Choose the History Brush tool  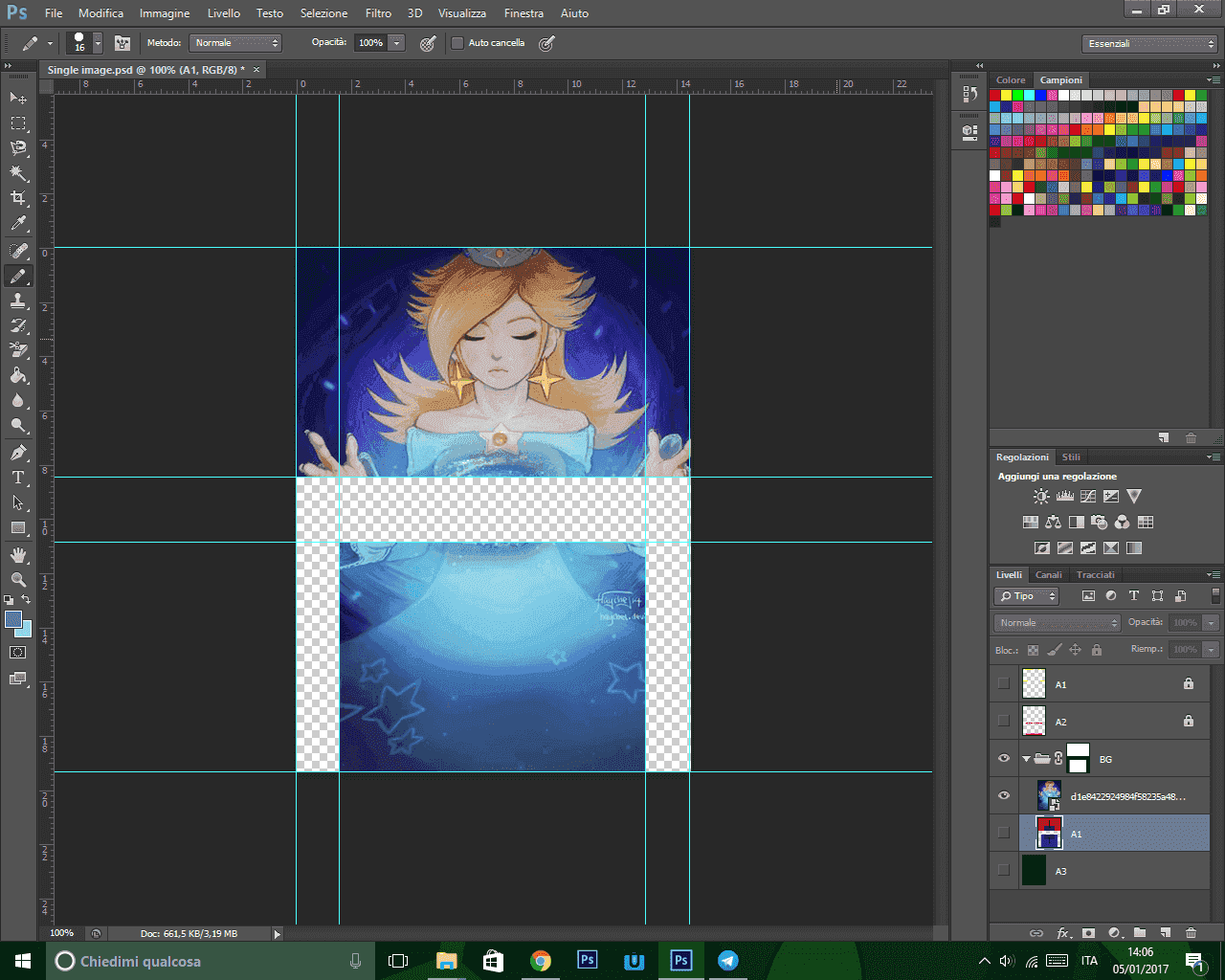(18, 325)
